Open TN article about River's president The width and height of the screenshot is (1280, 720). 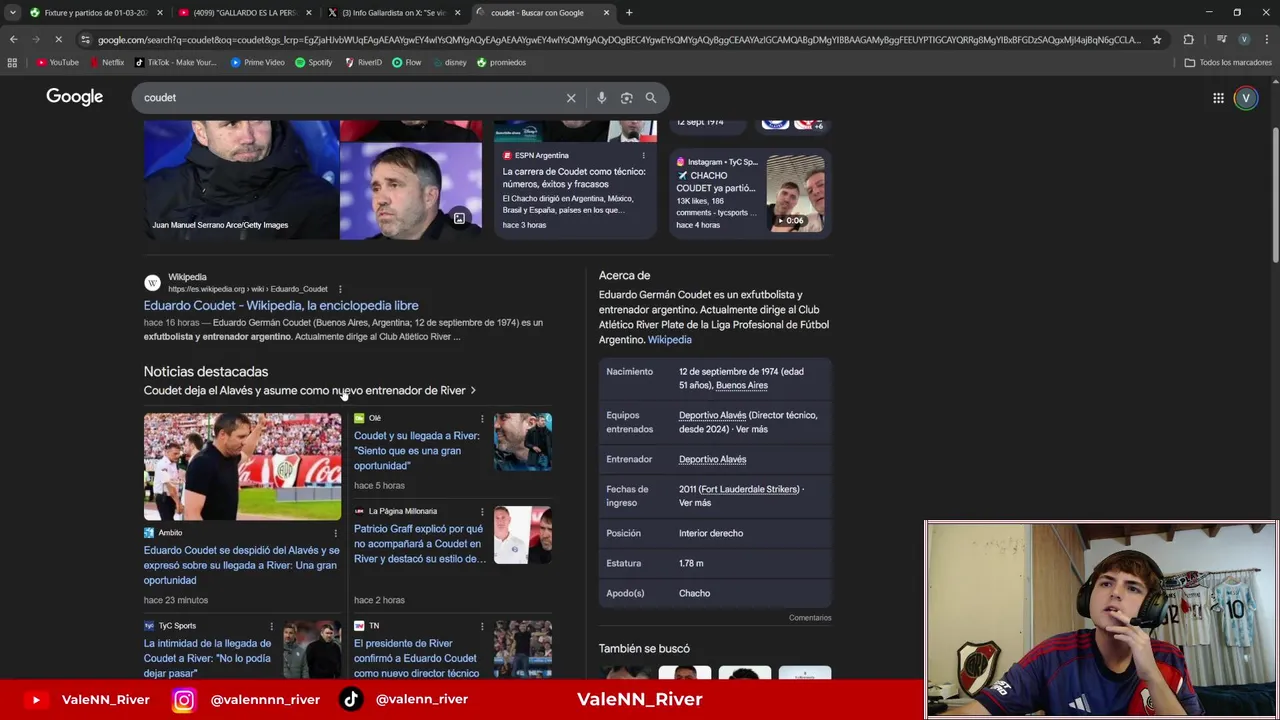(x=415, y=658)
